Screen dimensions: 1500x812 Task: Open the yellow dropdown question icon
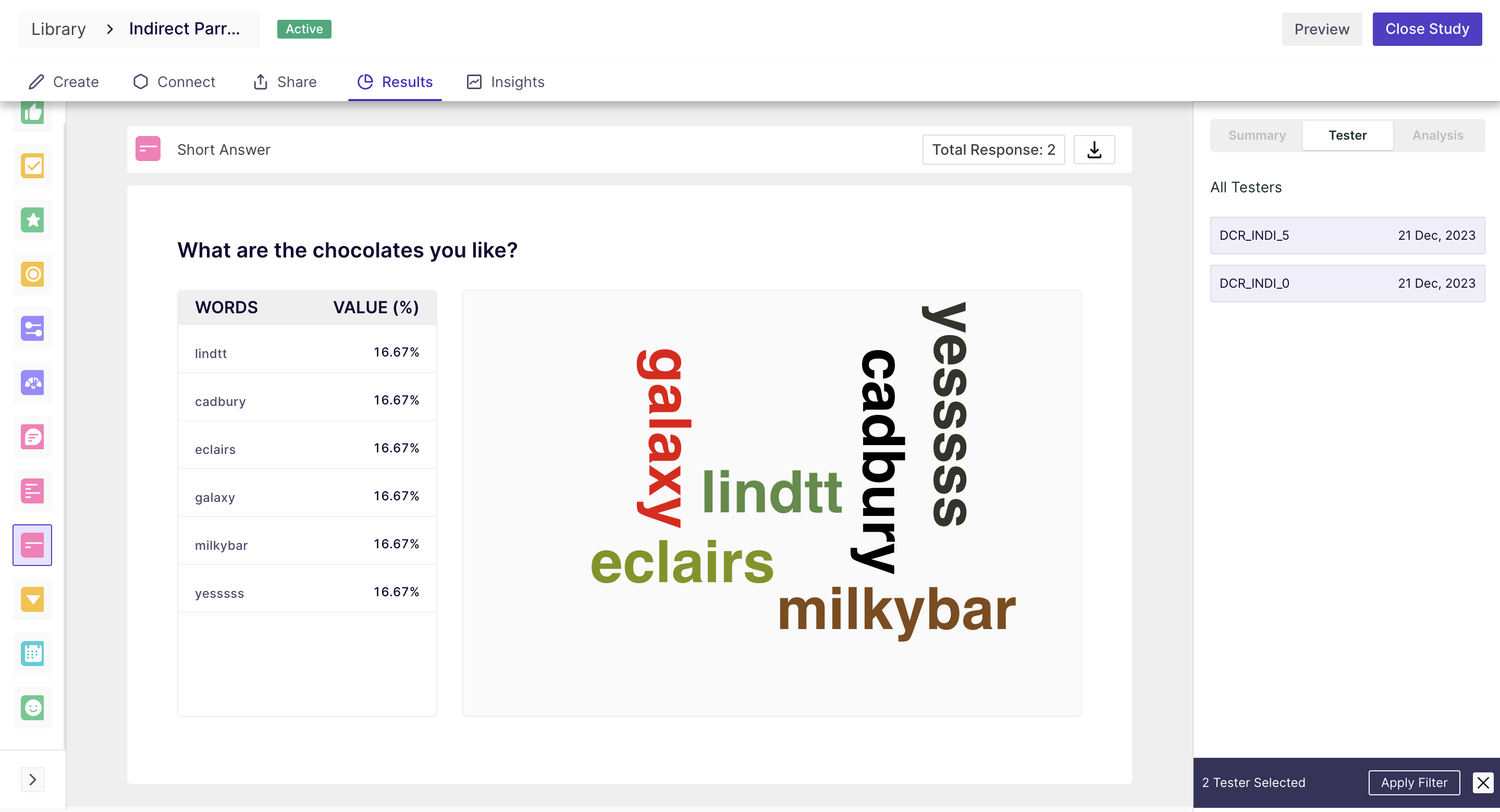(x=33, y=599)
